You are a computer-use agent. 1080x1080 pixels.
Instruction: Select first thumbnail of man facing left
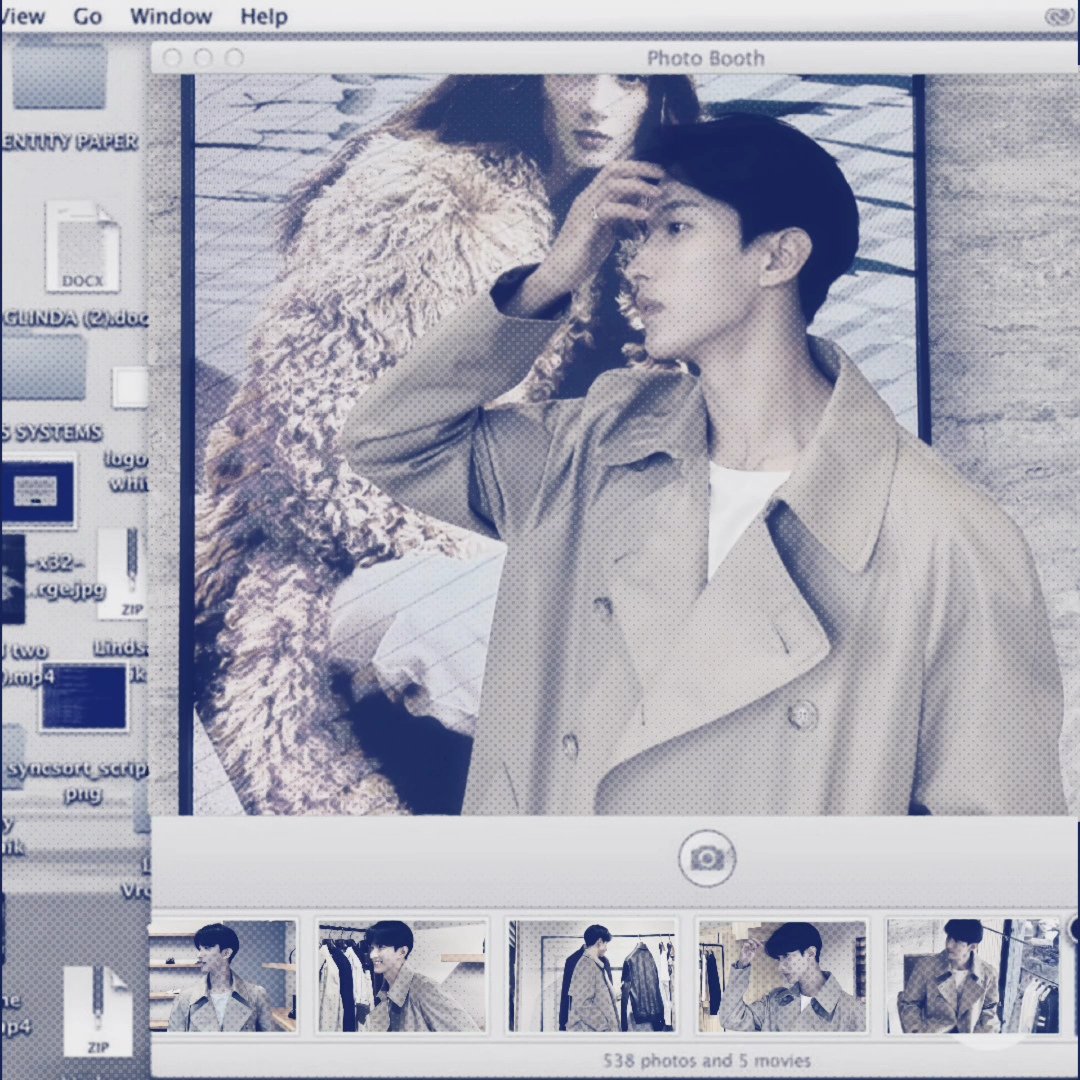[x=222, y=975]
